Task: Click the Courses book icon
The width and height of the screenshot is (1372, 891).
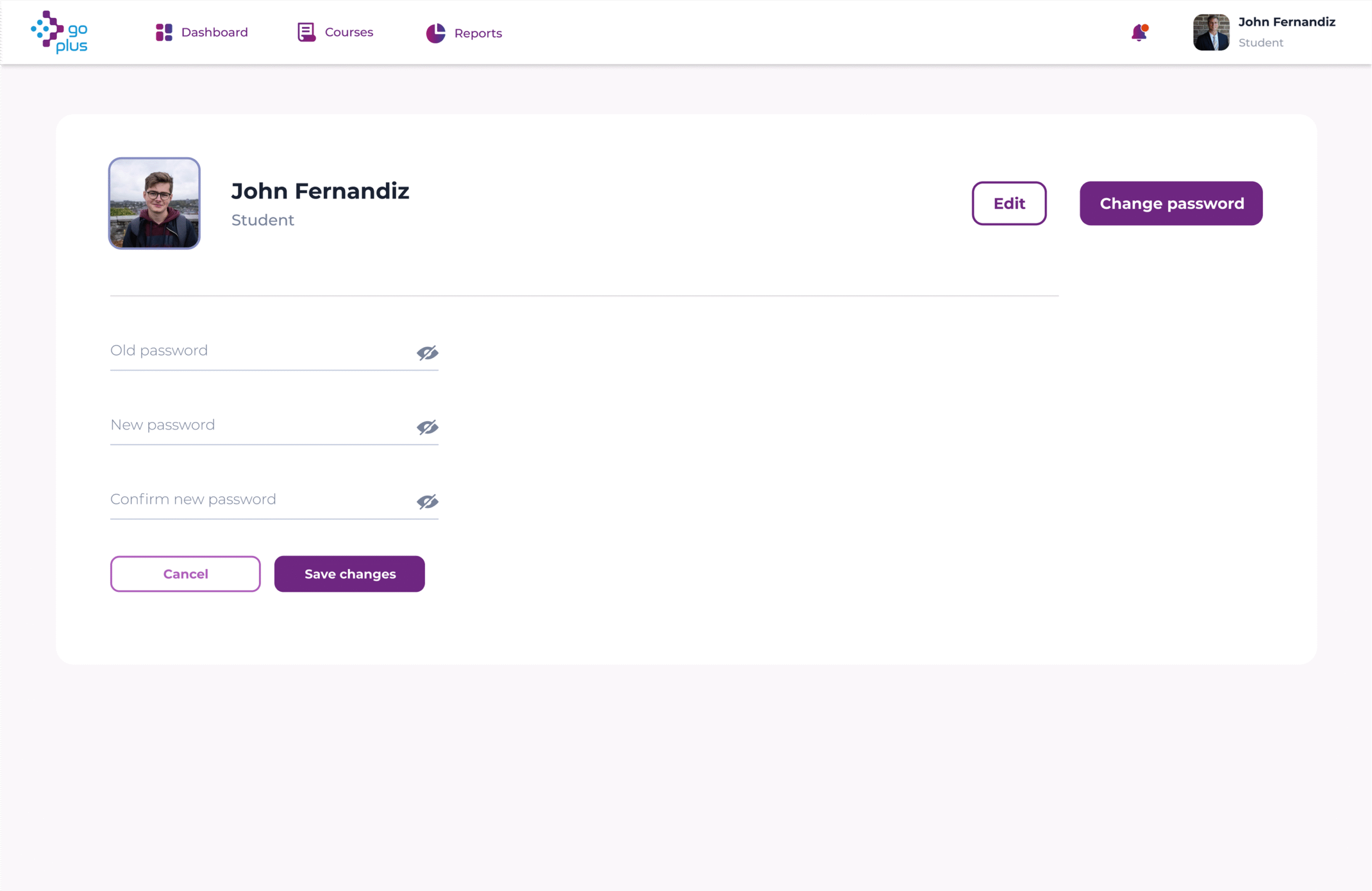Action: [306, 32]
